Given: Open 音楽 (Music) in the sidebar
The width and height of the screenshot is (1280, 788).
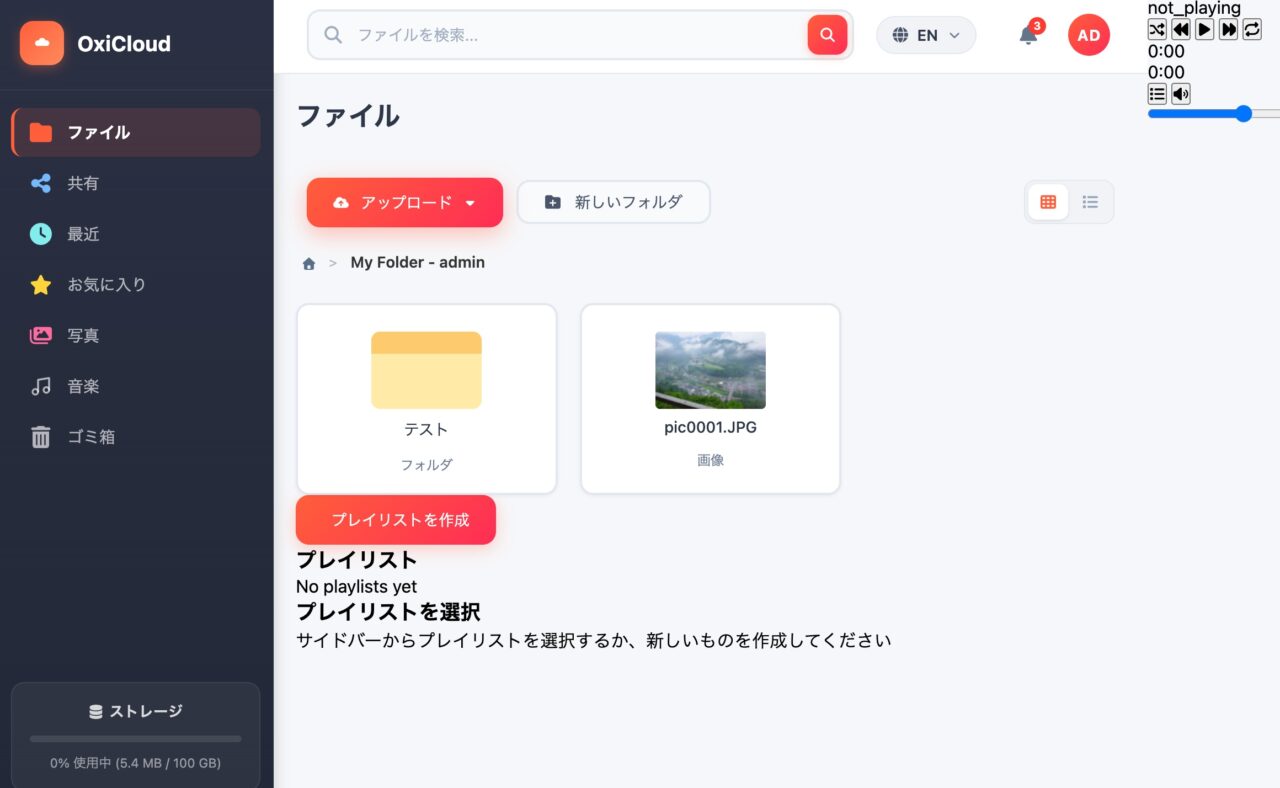Looking at the screenshot, I should coord(83,386).
